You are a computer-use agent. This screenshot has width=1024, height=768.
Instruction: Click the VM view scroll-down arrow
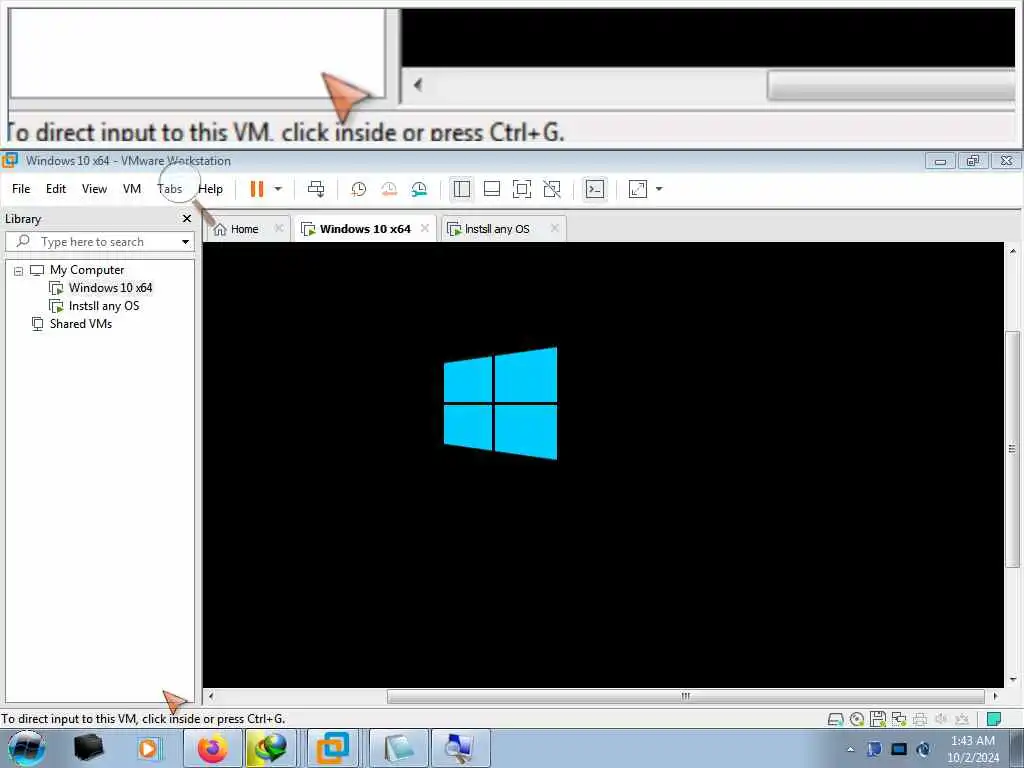1012,680
